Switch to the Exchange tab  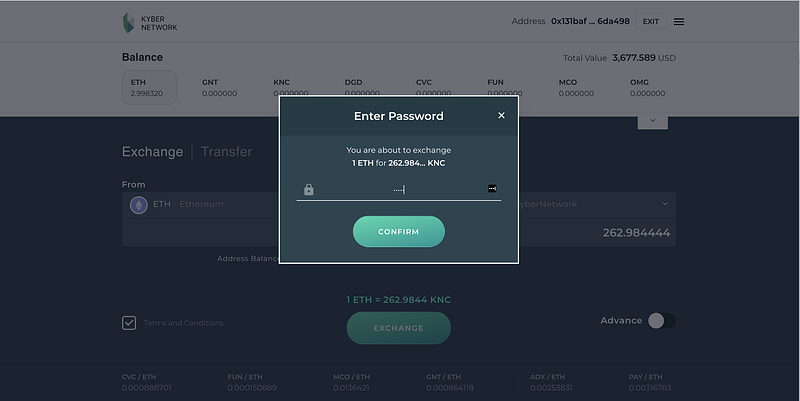point(152,152)
